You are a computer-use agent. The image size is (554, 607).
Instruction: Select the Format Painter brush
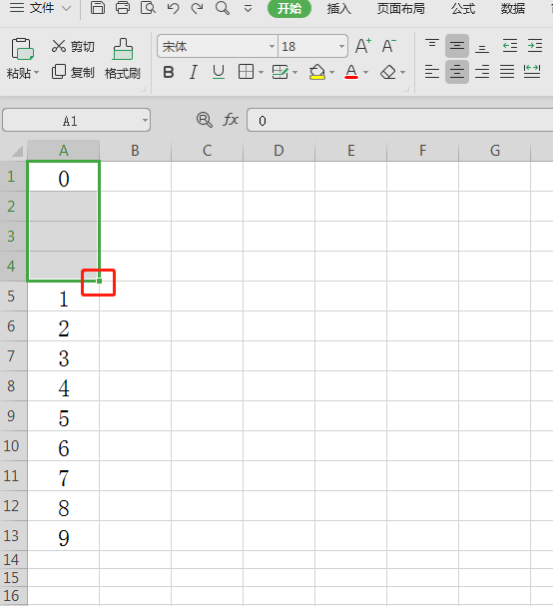pyautogui.click(x=123, y=59)
